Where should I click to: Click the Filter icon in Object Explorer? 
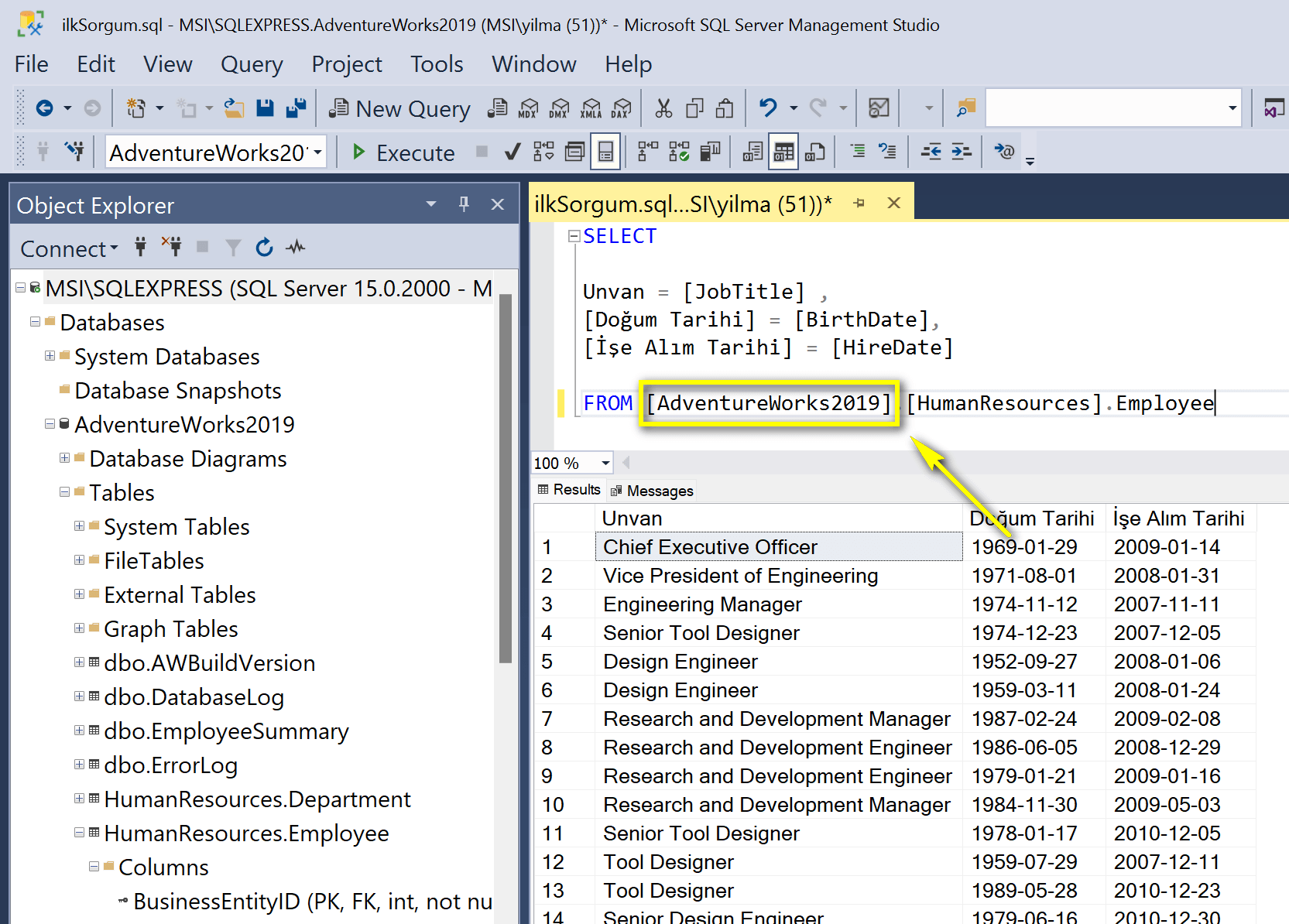click(x=233, y=248)
